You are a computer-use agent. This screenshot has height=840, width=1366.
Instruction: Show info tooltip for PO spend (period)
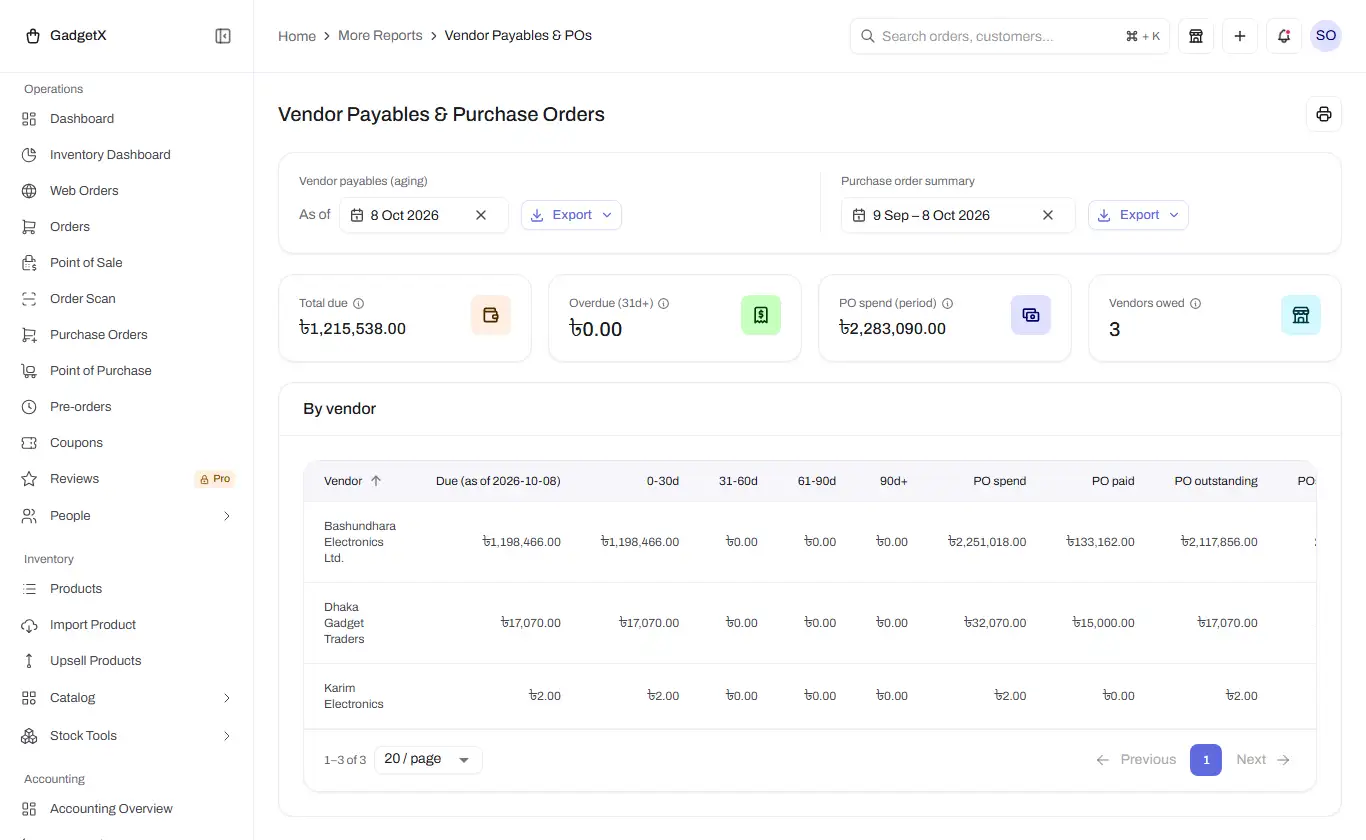point(948,303)
